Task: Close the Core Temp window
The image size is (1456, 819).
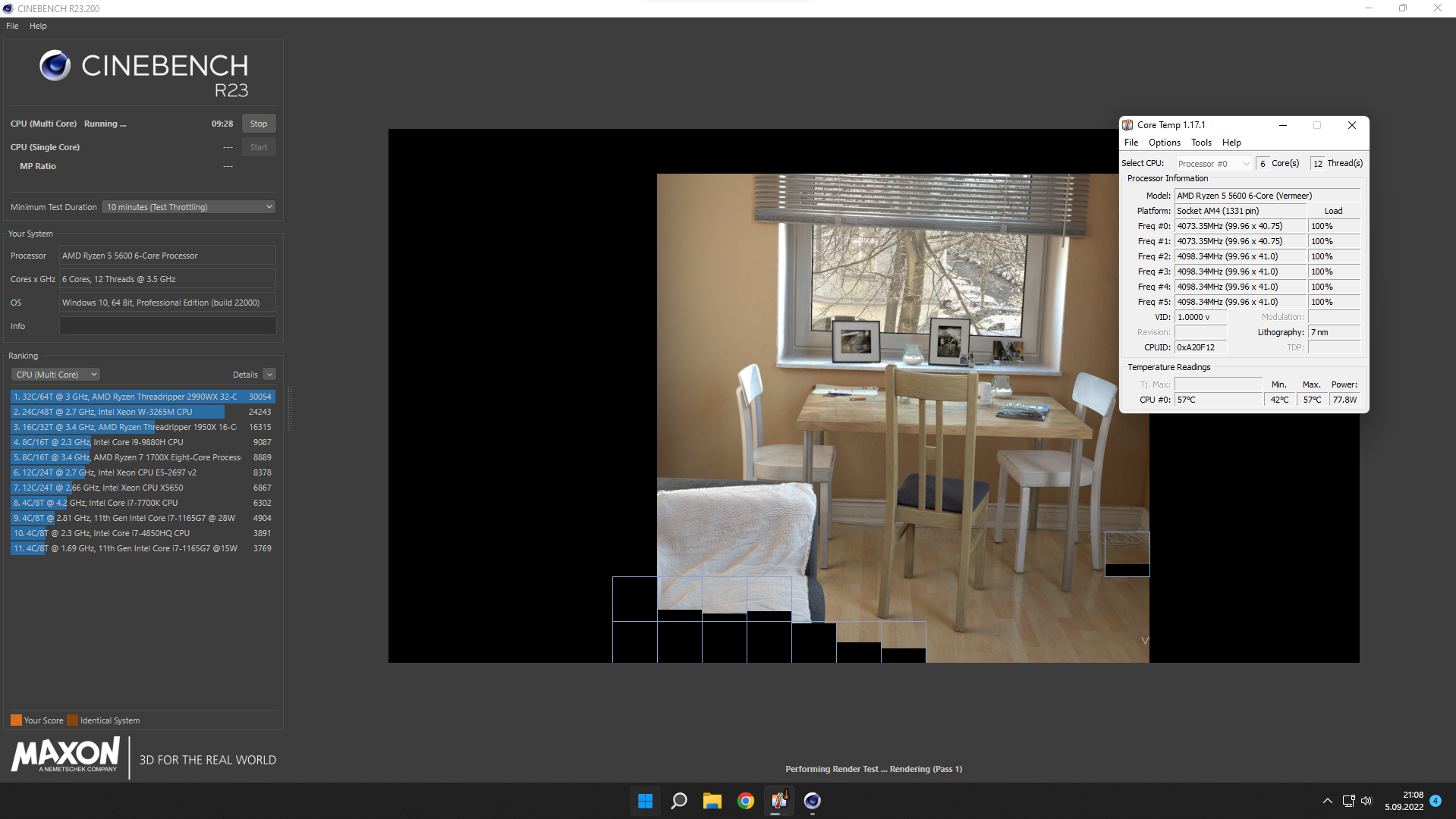Action: (x=1351, y=125)
